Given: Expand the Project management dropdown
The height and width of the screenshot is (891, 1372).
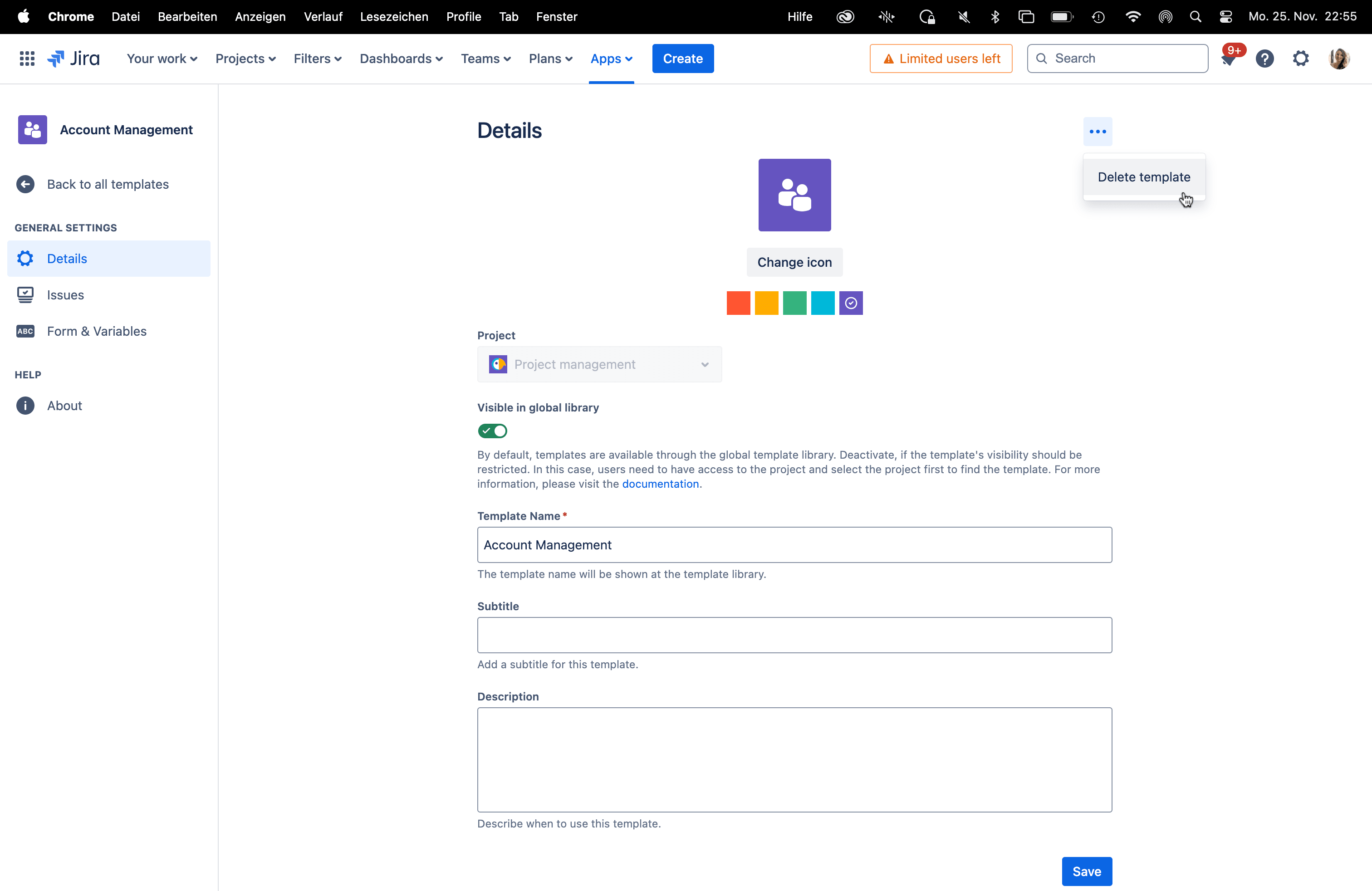Looking at the screenshot, I should pyautogui.click(x=599, y=364).
